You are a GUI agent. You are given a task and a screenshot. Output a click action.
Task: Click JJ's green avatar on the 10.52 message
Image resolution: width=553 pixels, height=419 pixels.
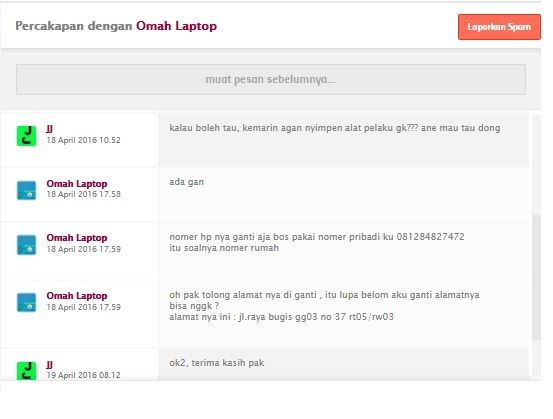point(26,136)
